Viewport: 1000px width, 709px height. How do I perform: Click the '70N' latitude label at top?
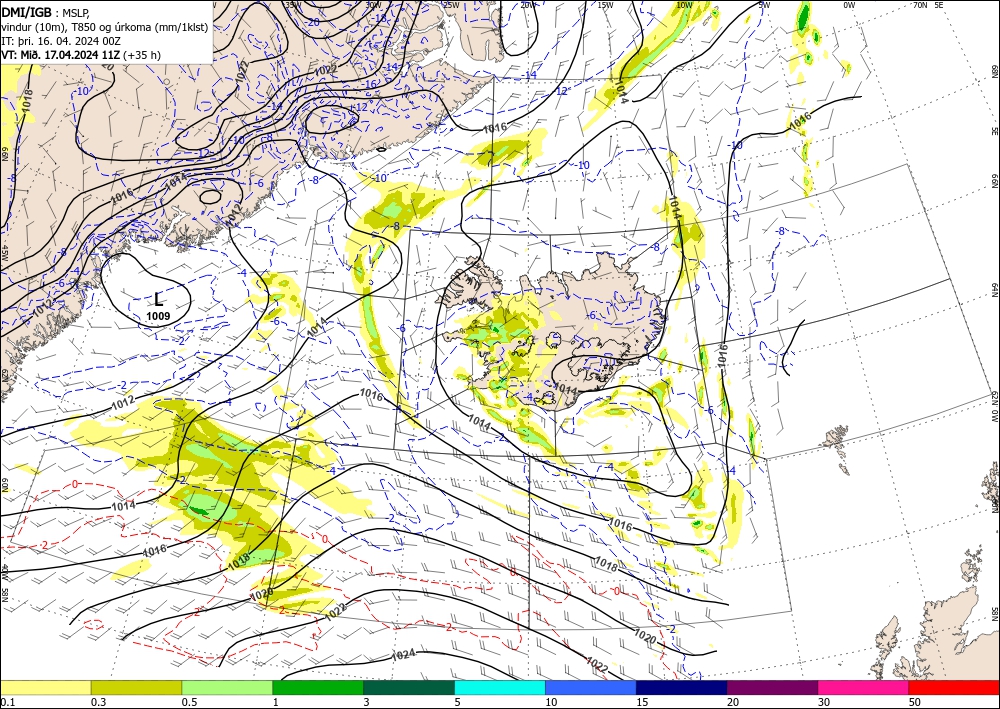920,5
